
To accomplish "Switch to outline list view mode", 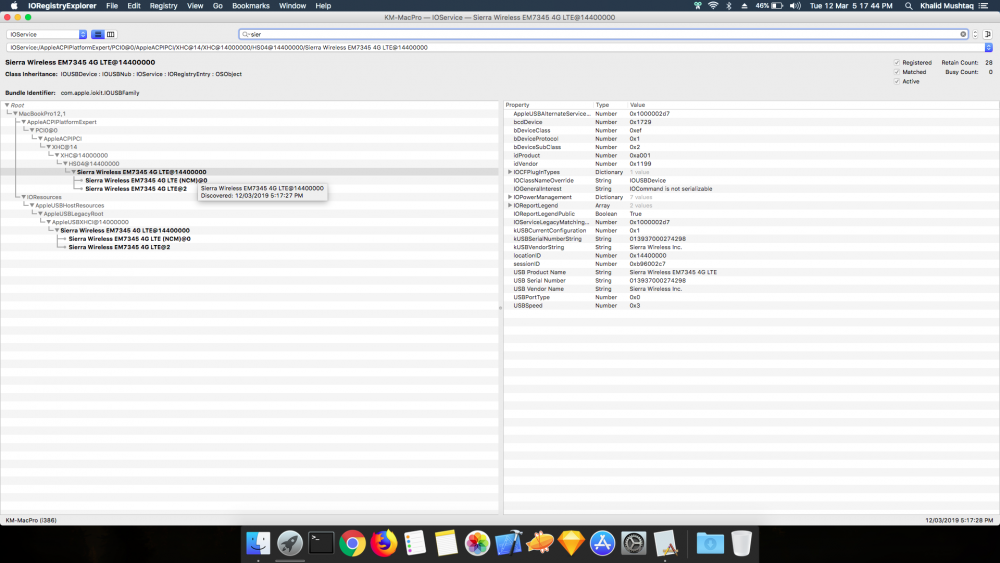I will tap(98, 34).
